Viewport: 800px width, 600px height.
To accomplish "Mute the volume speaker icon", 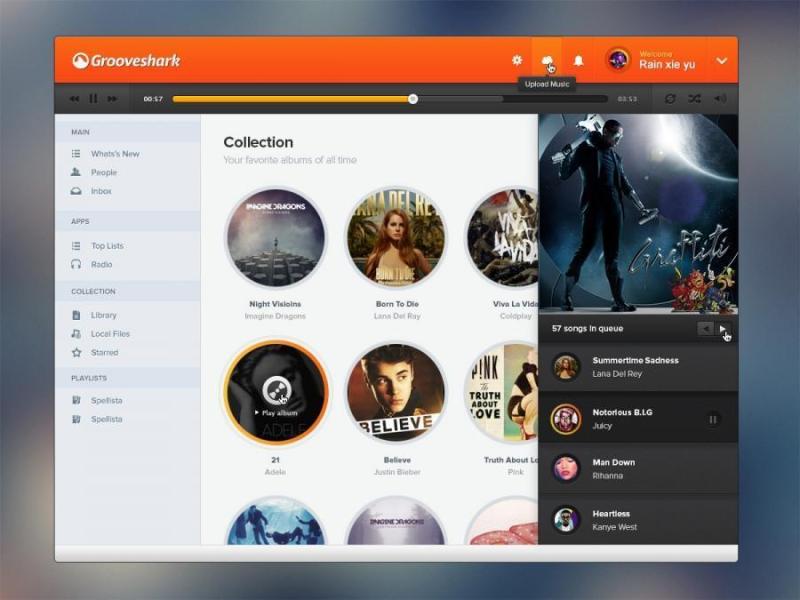I will pyautogui.click(x=720, y=99).
